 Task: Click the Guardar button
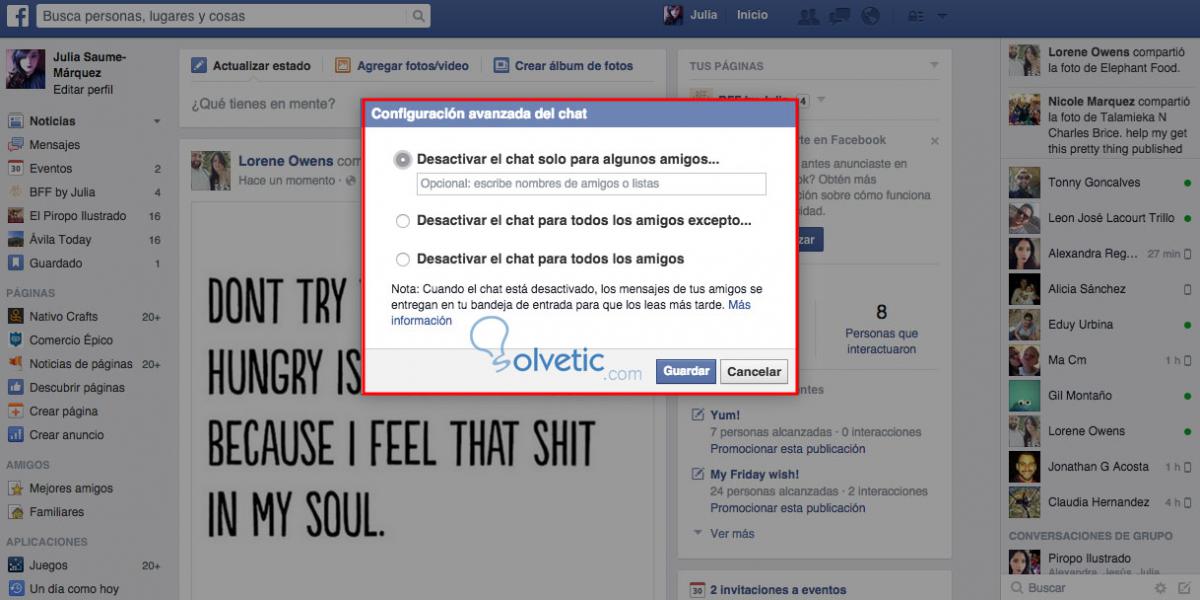(x=686, y=371)
